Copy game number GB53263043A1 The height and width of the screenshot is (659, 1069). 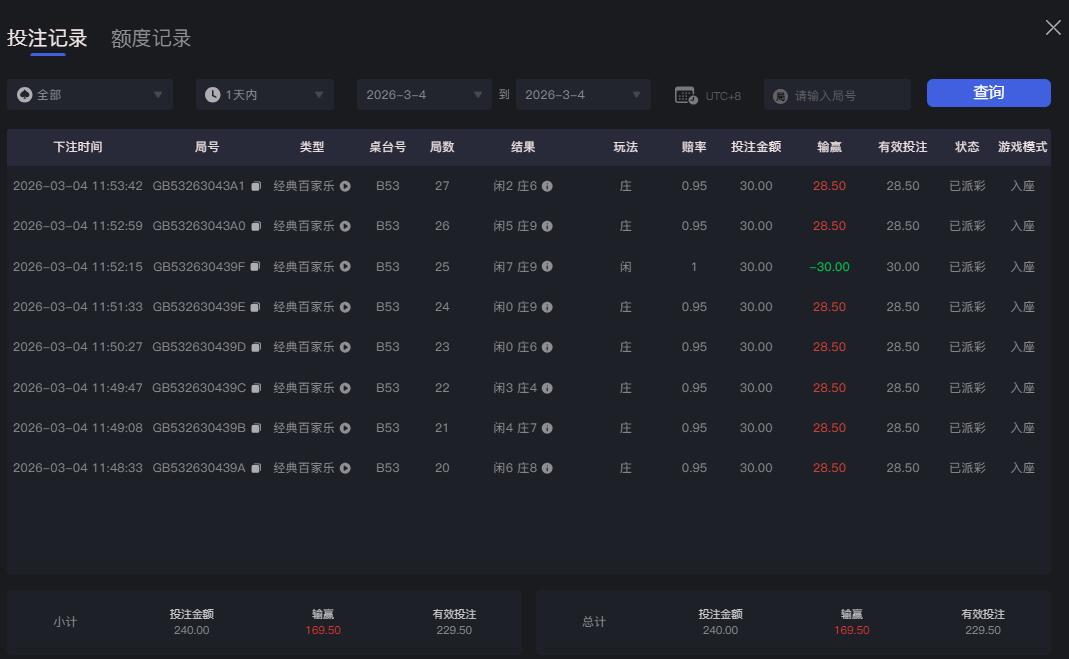[x=255, y=186]
